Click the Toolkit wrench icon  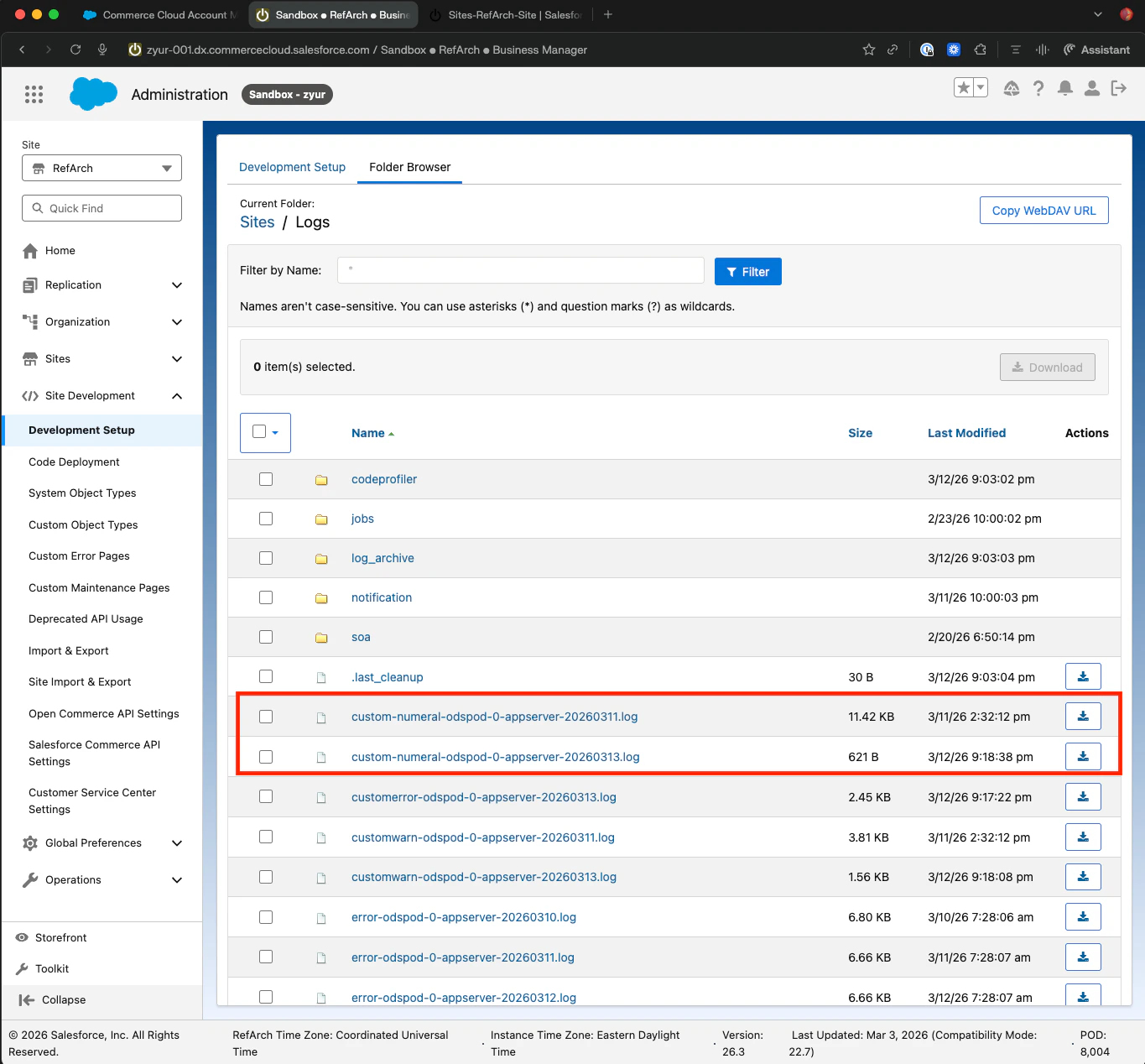[22, 968]
